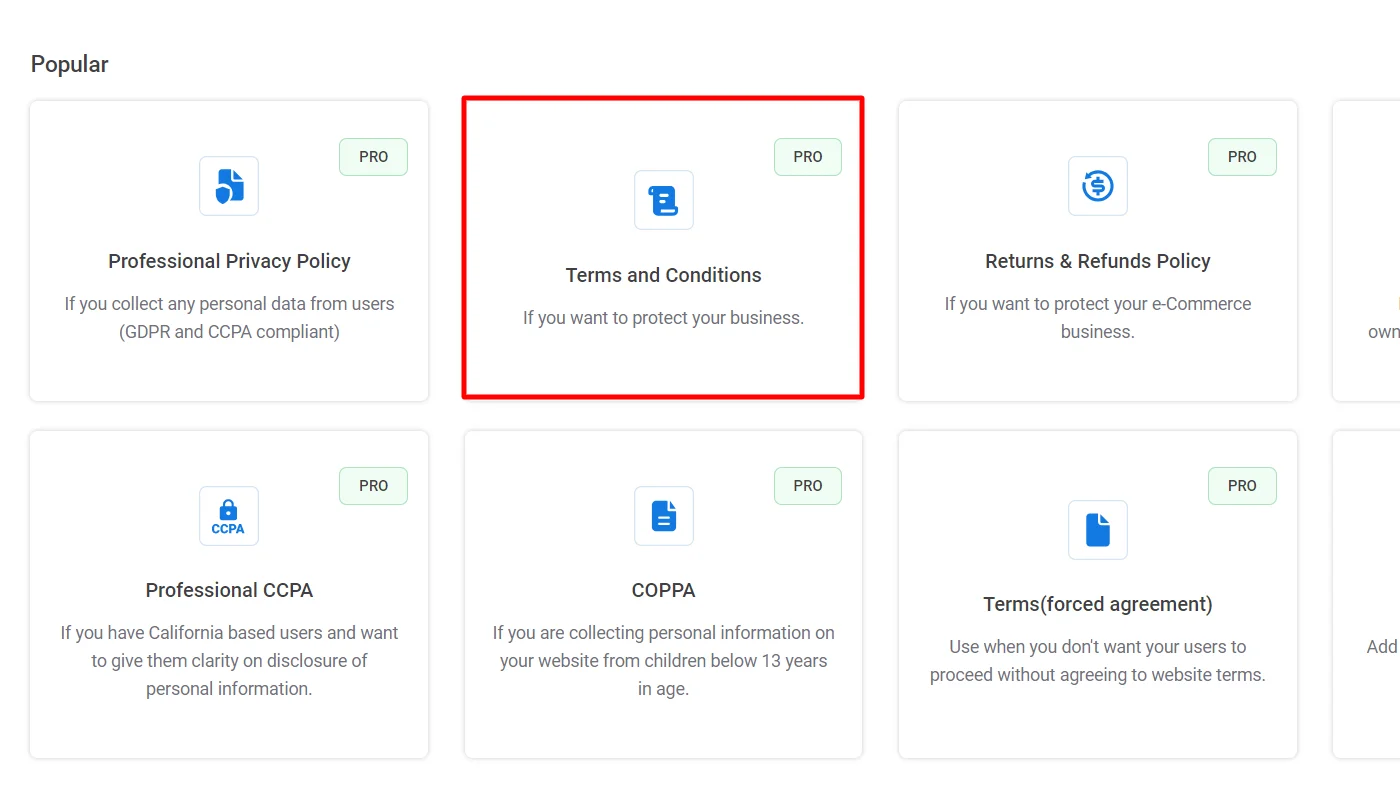1400x800 pixels.
Task: Click the PRO badge on COPPA
Action: coord(807,485)
